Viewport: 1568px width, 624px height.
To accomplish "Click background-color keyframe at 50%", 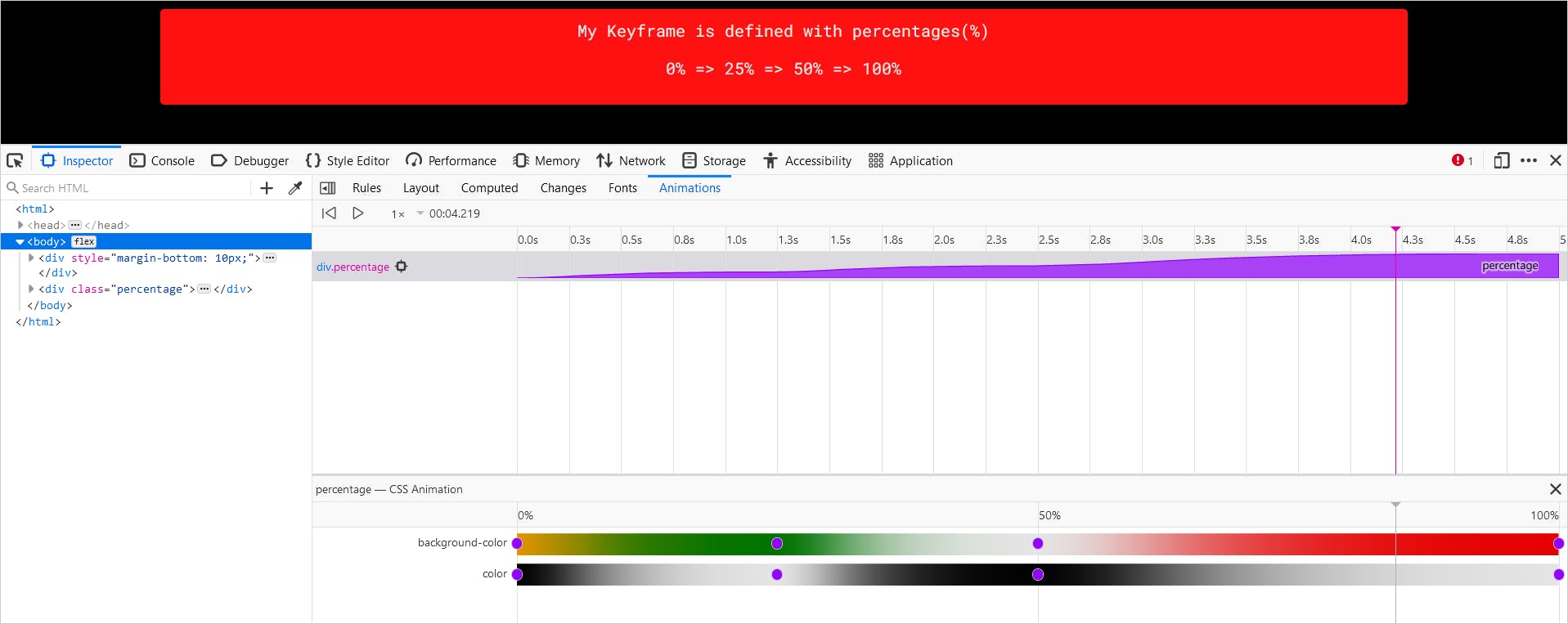I will 1038,543.
